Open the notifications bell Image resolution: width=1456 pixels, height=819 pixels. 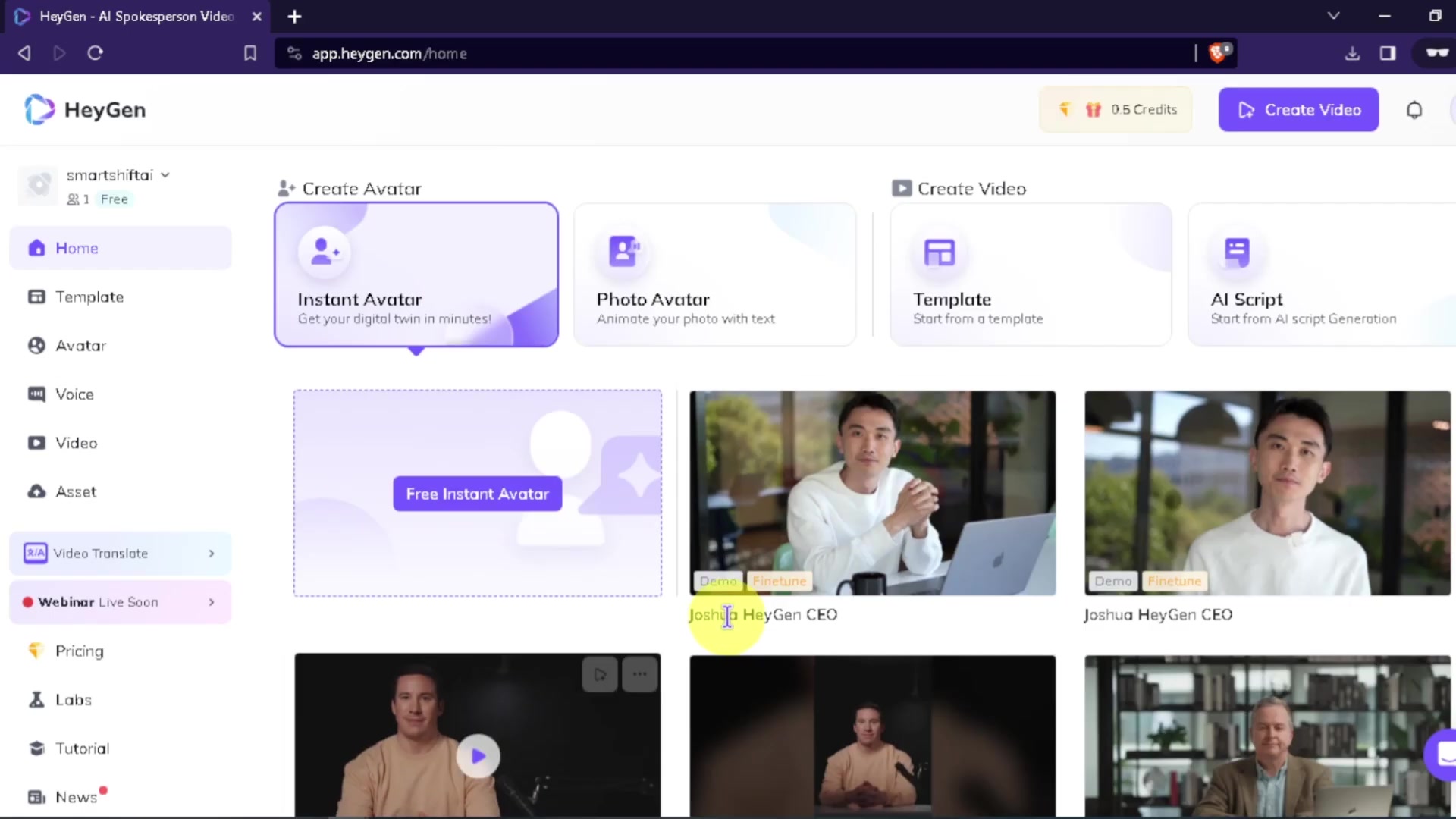pos(1414,111)
